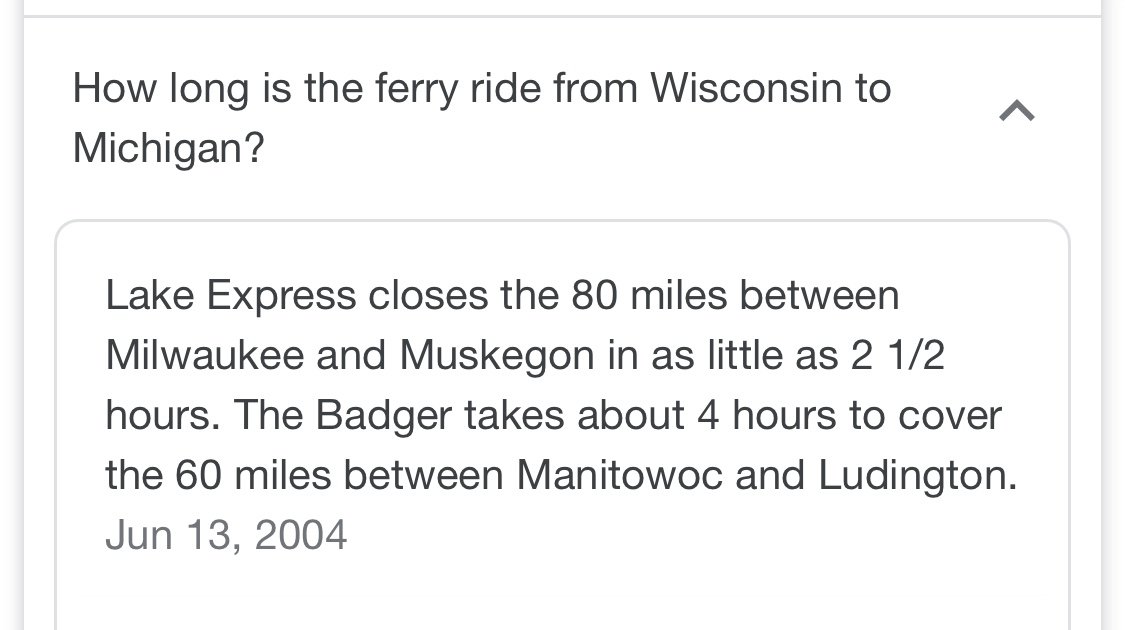The height and width of the screenshot is (630, 1125).
Task: Click 'Lake Express' in the answer snippet
Action: 230,296
